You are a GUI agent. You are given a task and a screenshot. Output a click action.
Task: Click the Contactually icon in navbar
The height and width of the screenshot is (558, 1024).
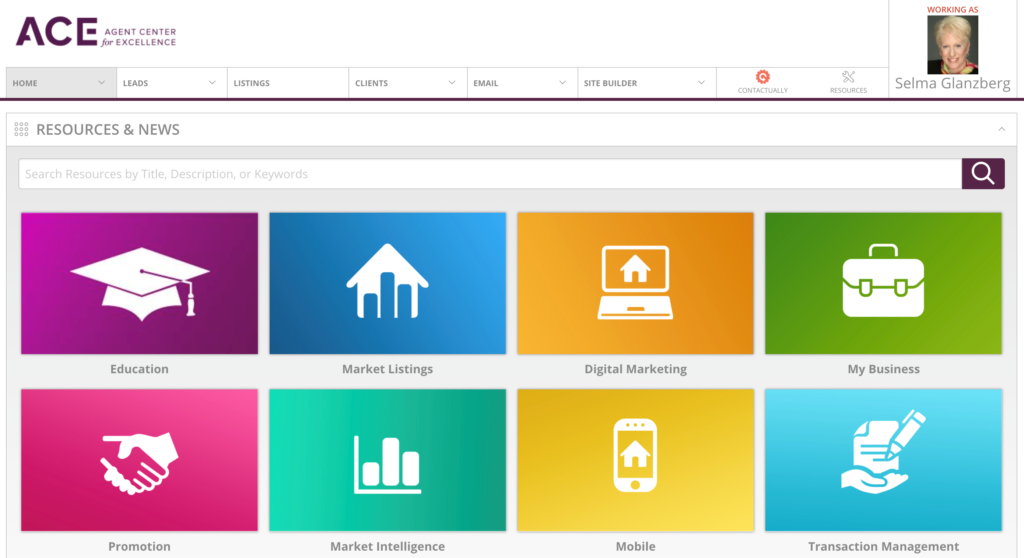point(762,78)
